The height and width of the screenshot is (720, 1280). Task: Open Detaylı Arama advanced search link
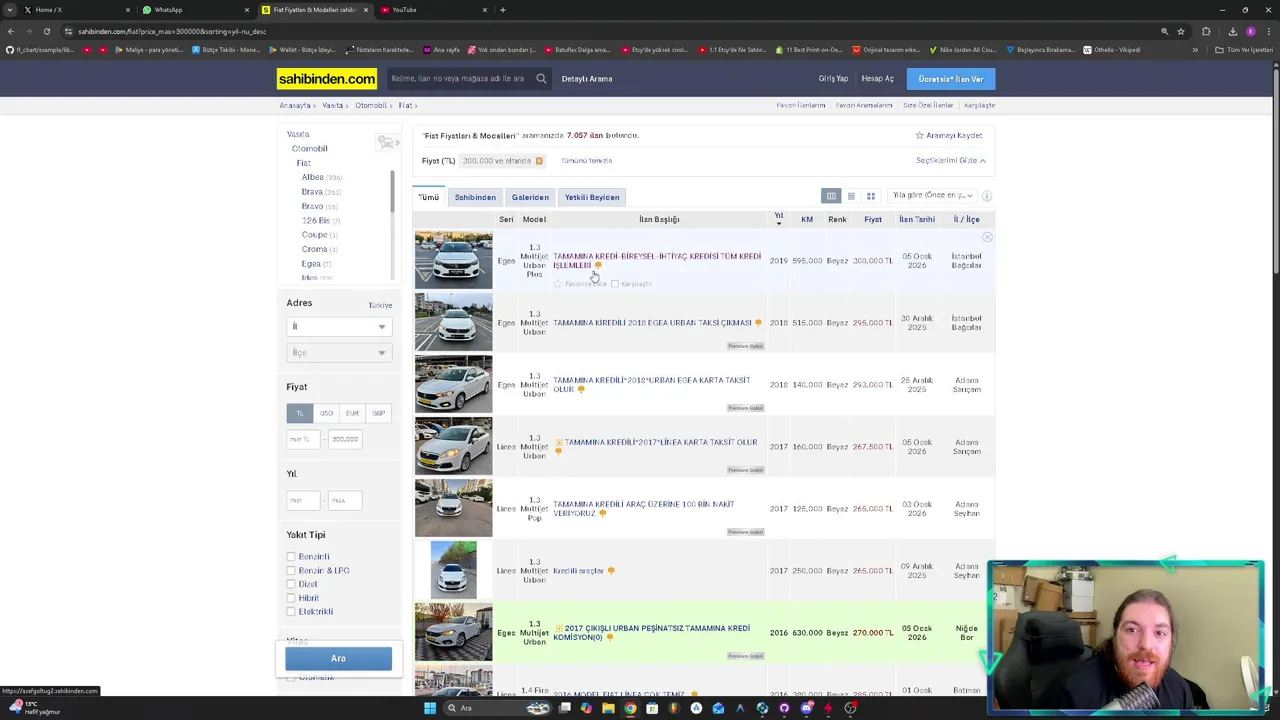587,79
